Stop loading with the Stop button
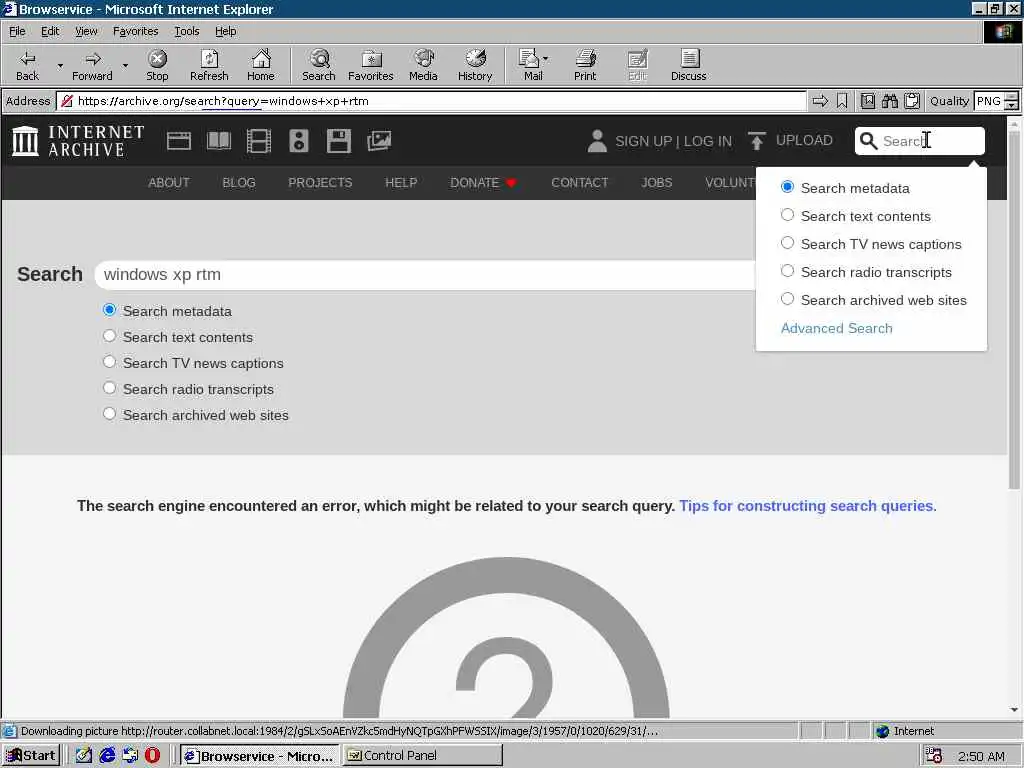The image size is (1024, 768). coord(157,65)
